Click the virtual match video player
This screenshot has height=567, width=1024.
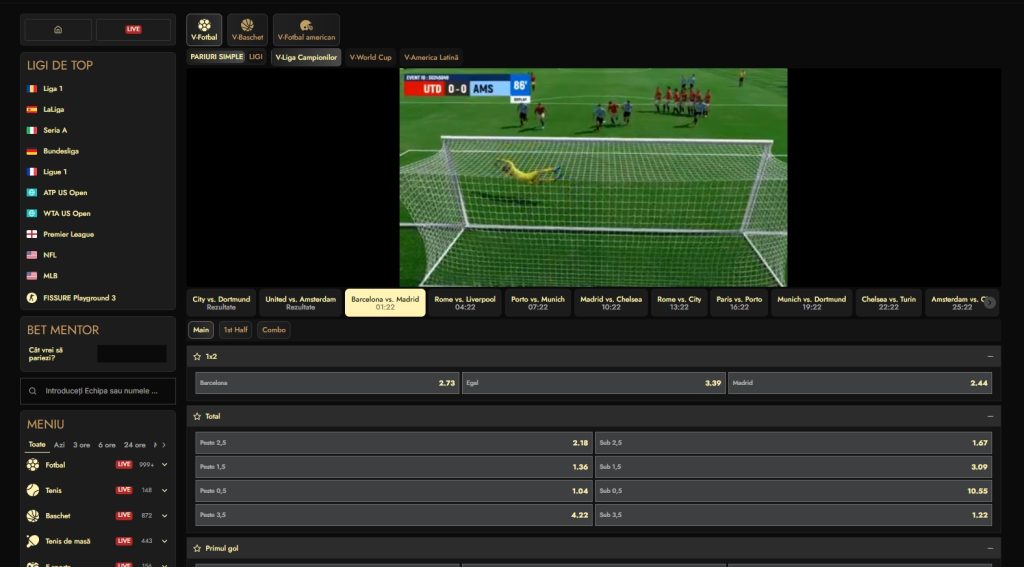(593, 178)
